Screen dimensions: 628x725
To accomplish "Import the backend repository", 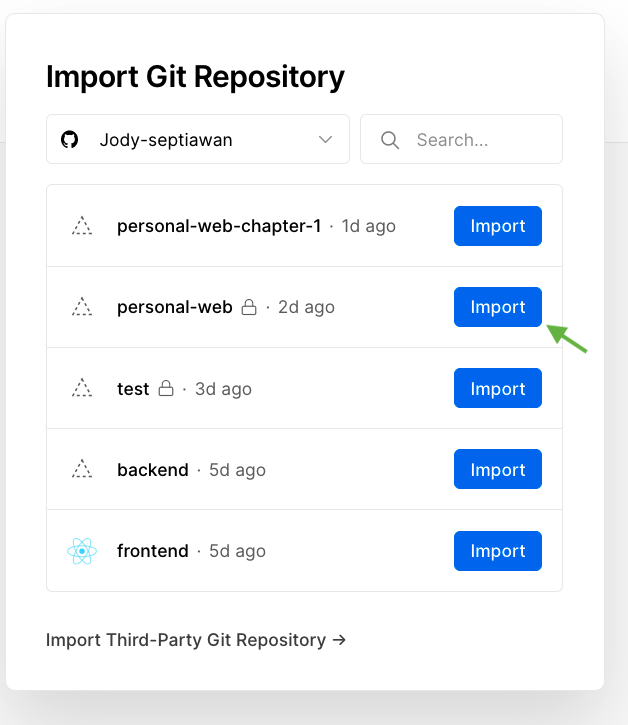I will (x=497, y=470).
